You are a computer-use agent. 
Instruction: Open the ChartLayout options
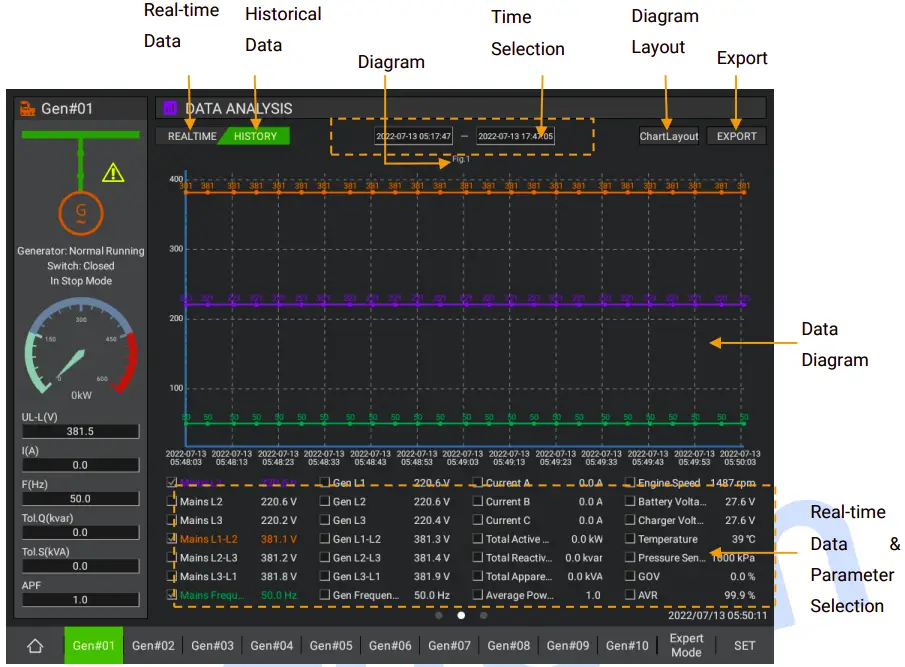[668, 136]
